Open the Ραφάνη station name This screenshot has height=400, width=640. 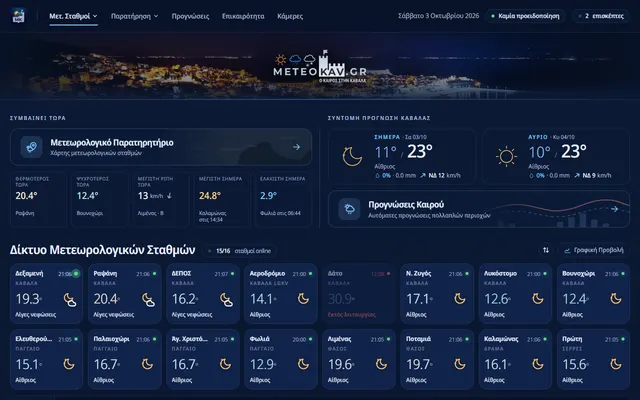coord(105,273)
